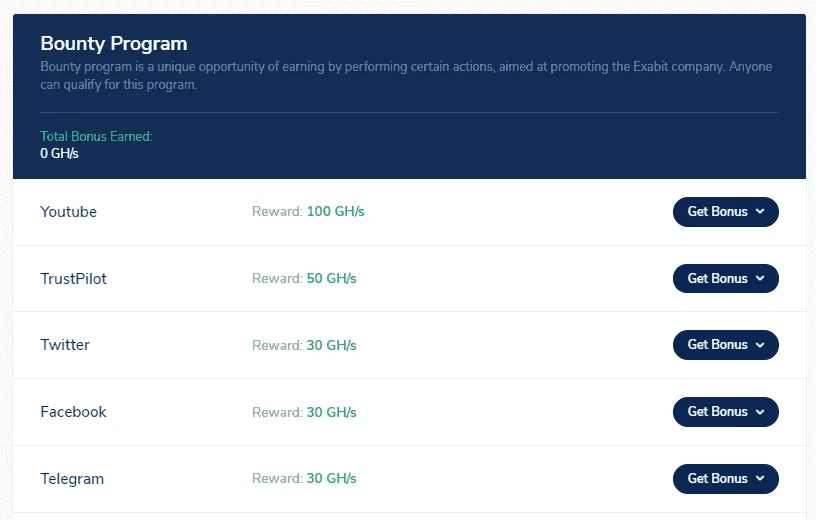Click the 100 GH/s Youtube reward value
The width and height of the screenshot is (816, 520).
pyautogui.click(x=336, y=211)
